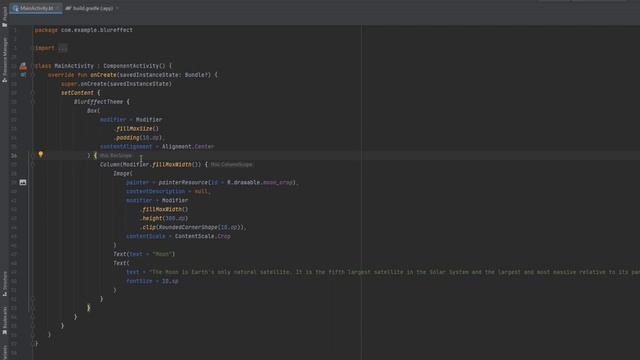Click .clip(RoundedCornerShape(10.dp)) modifier
The height and width of the screenshot is (360, 640).
pos(193,228)
